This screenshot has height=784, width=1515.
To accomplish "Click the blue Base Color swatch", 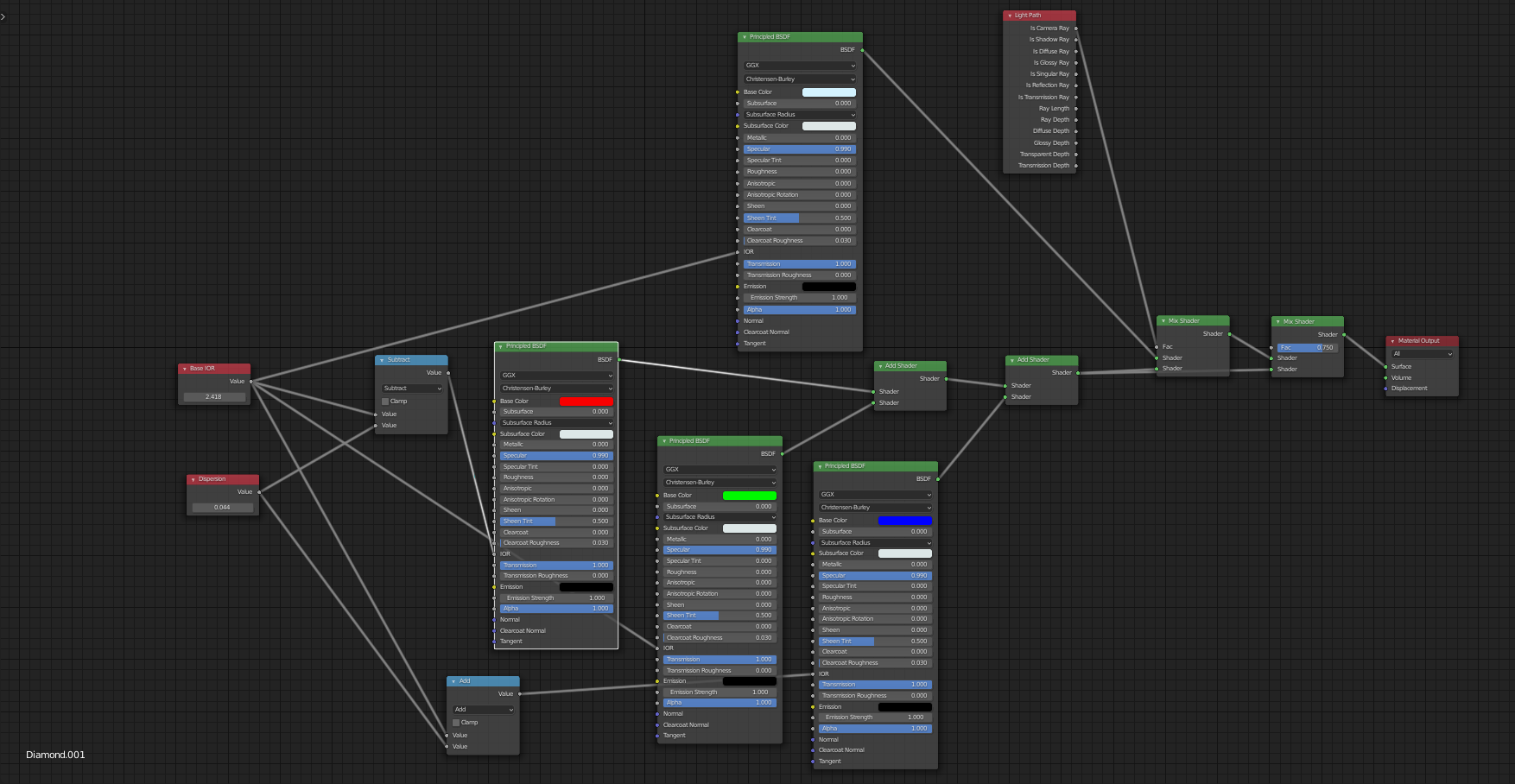I will (904, 521).
